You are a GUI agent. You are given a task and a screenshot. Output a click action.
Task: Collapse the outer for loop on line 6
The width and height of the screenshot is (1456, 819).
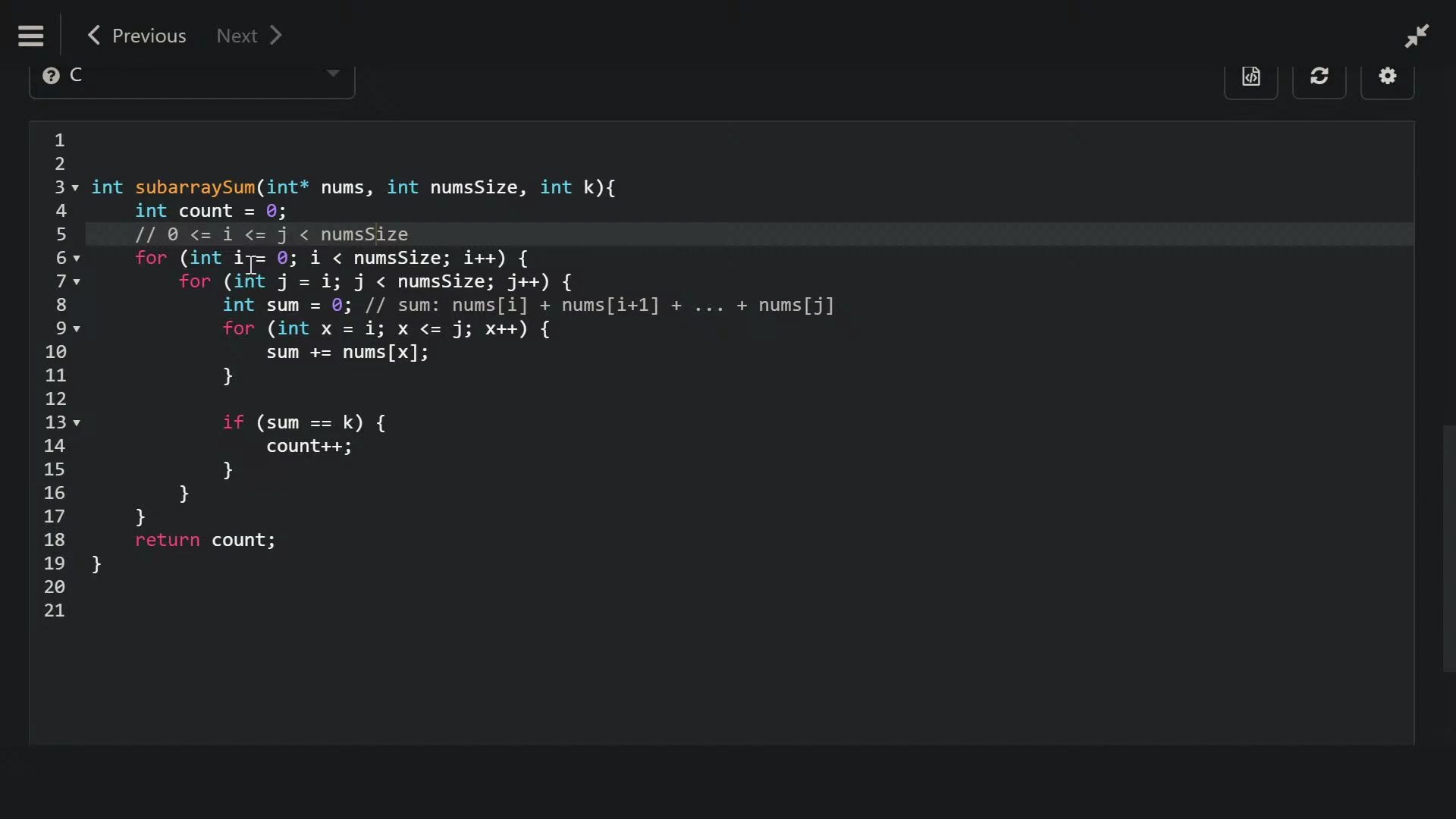pos(77,259)
